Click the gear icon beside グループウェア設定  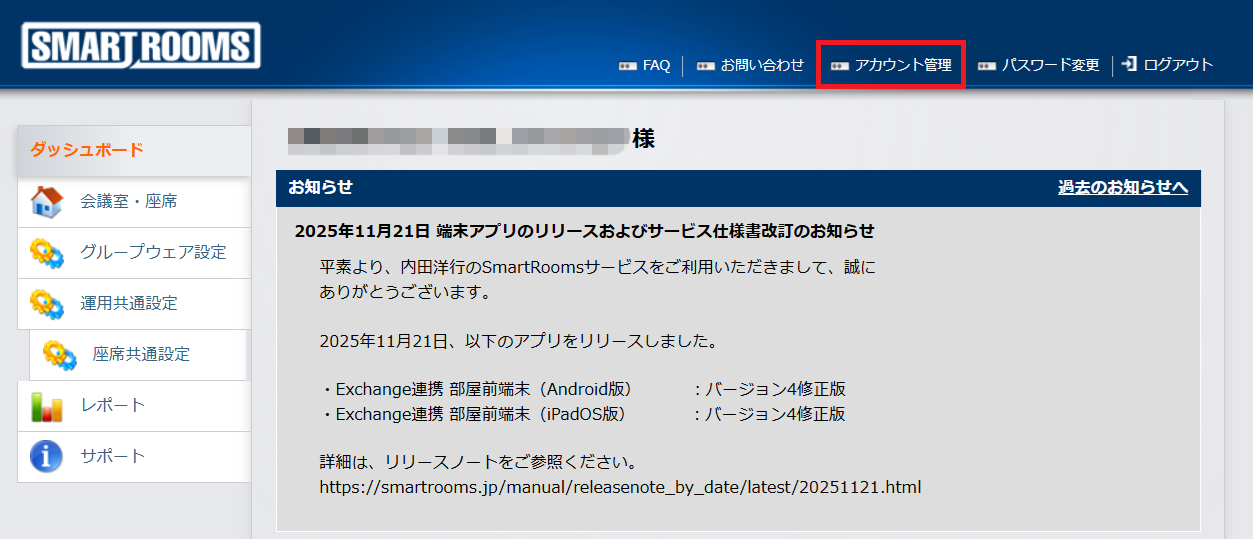[47, 253]
